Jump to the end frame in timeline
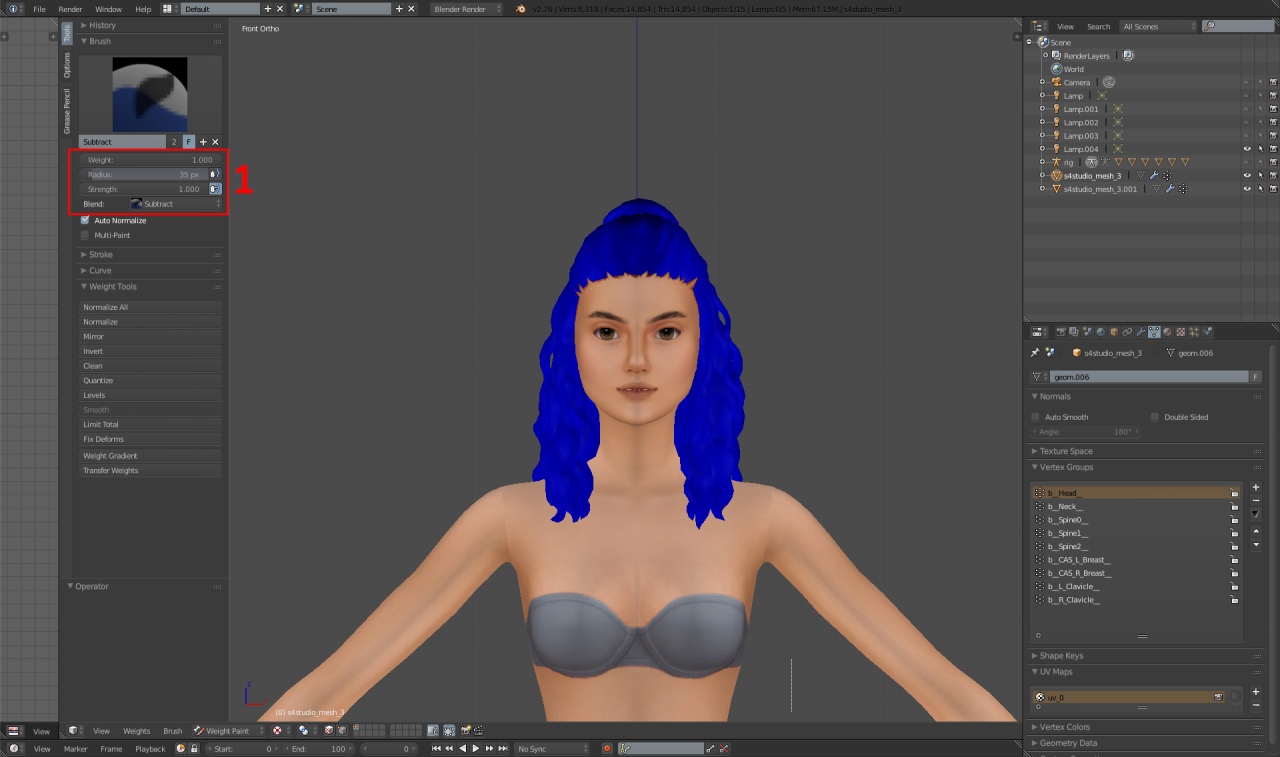 tap(503, 748)
